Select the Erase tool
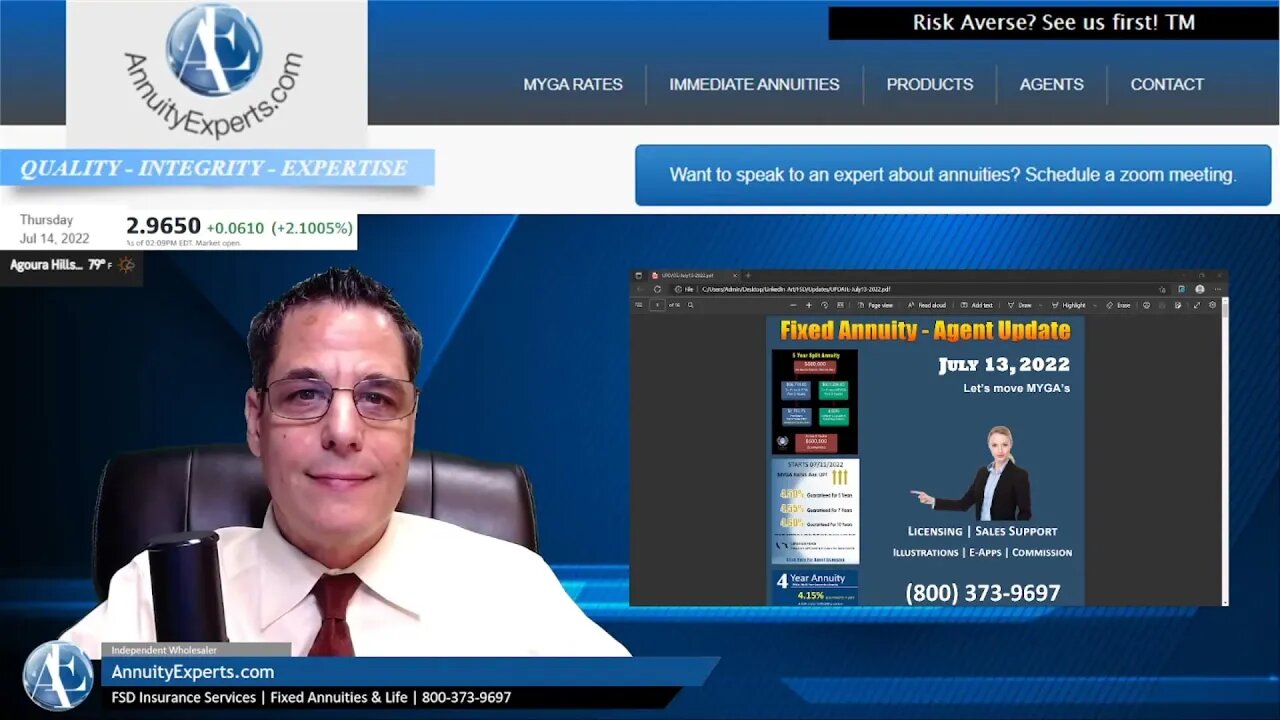The image size is (1280, 720). click(x=1118, y=305)
